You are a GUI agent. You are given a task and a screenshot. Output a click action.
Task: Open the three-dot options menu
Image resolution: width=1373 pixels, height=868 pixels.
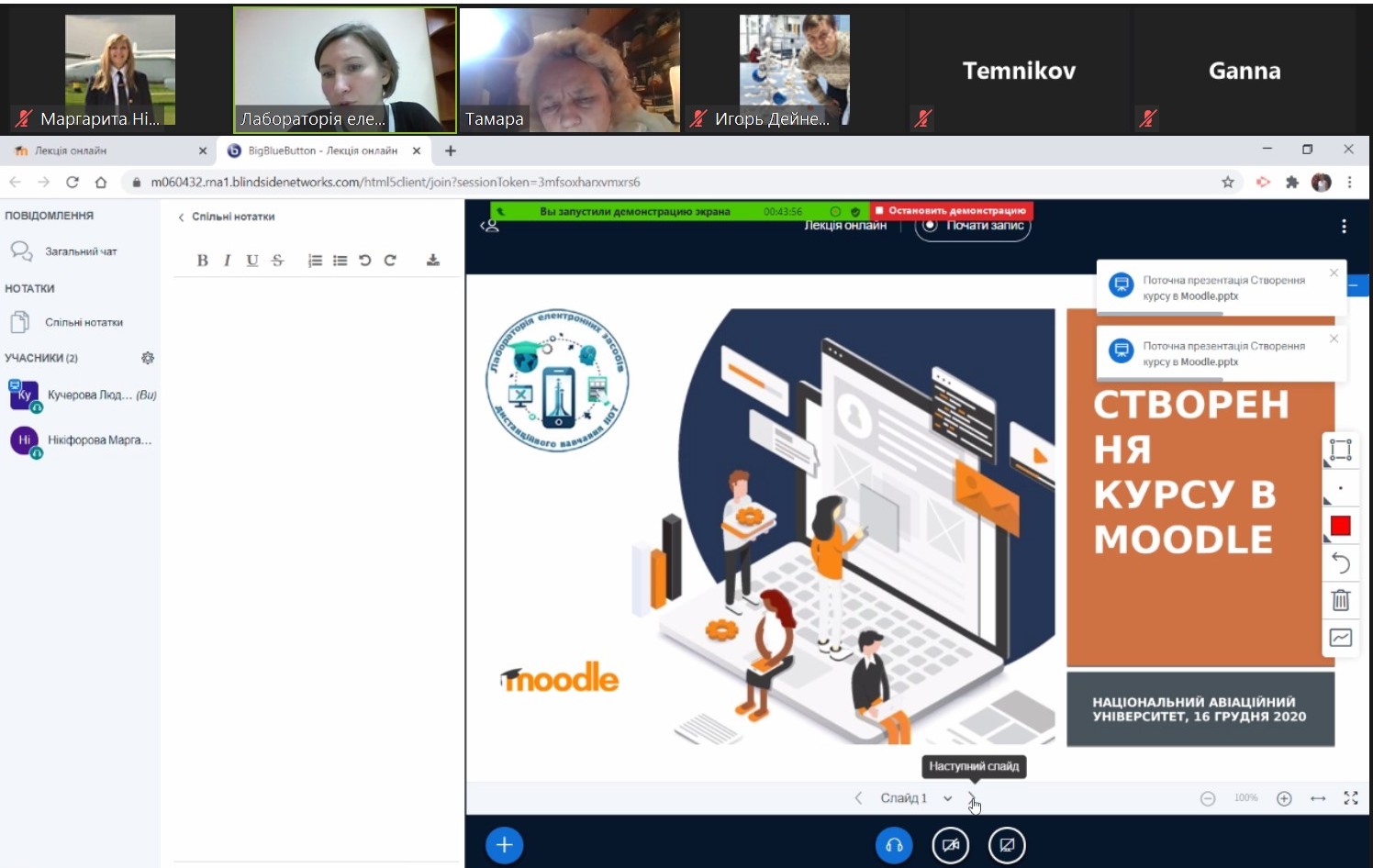coord(1344,227)
